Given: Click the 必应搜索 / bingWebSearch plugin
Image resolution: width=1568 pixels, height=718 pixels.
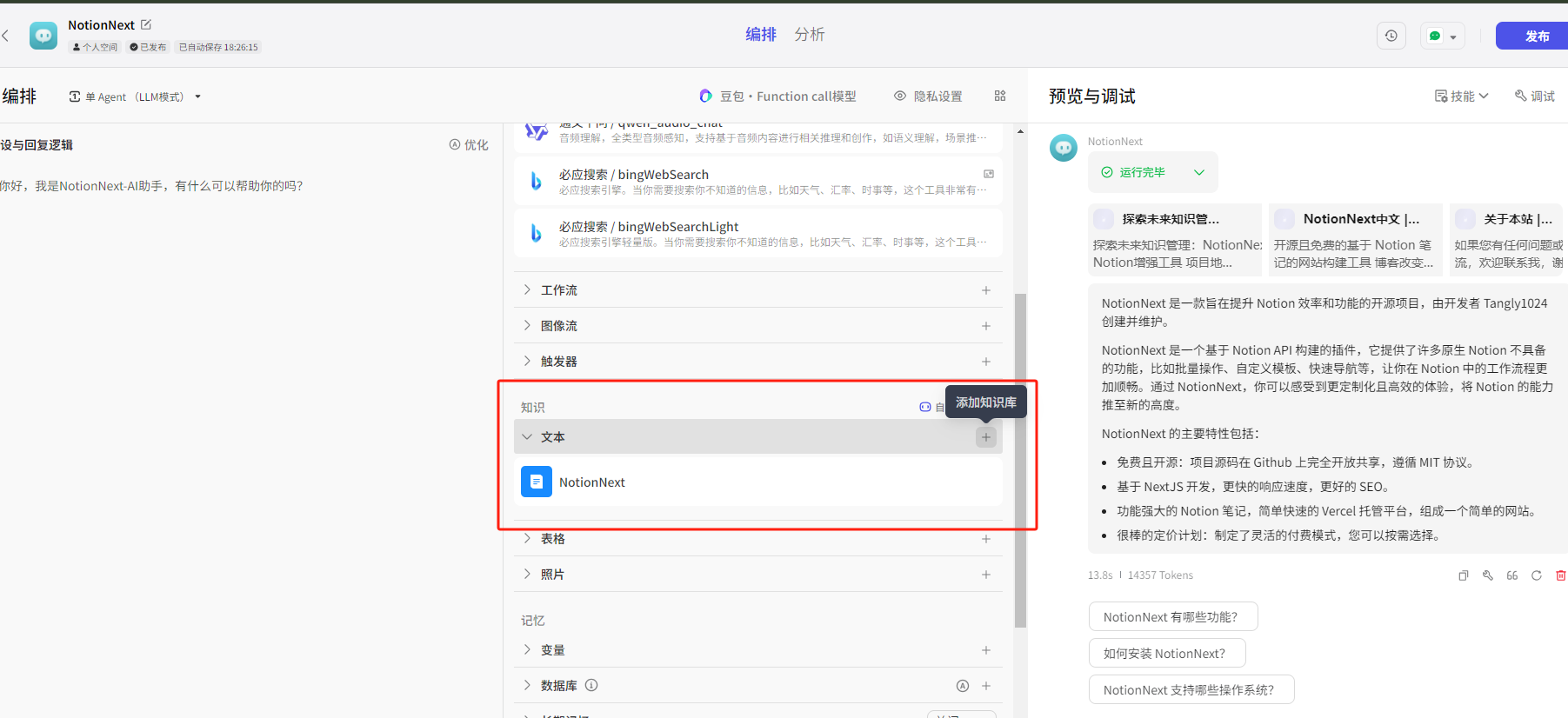Looking at the screenshot, I should tap(757, 181).
